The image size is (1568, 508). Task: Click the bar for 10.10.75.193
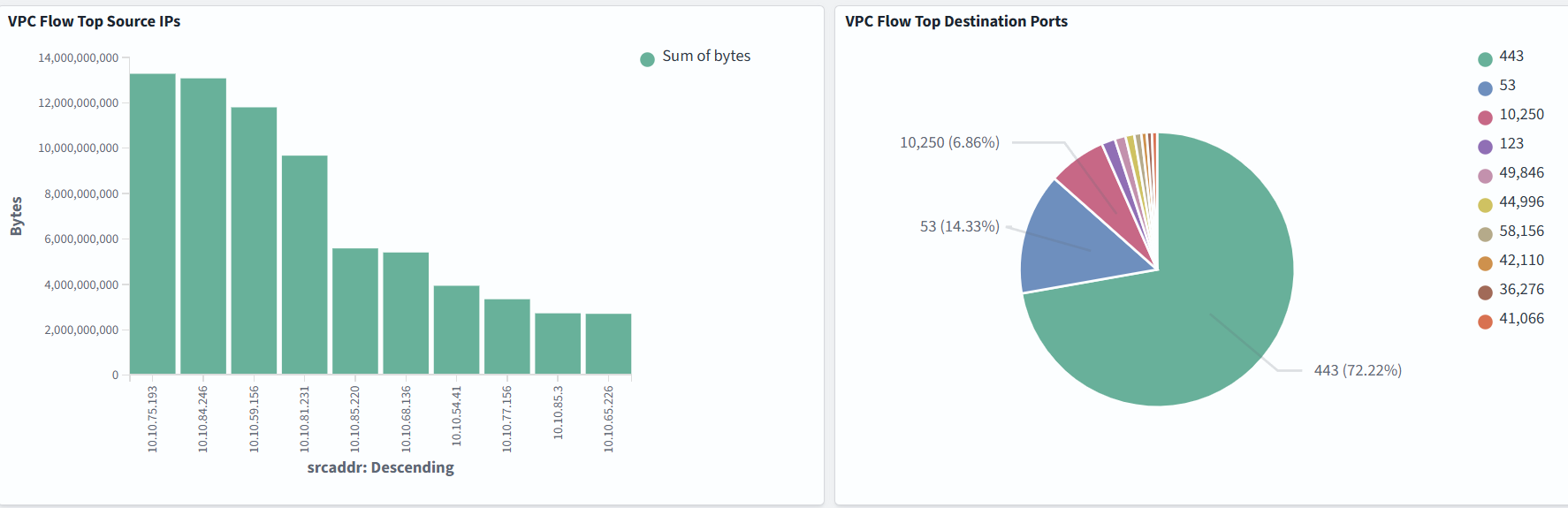[x=153, y=224]
